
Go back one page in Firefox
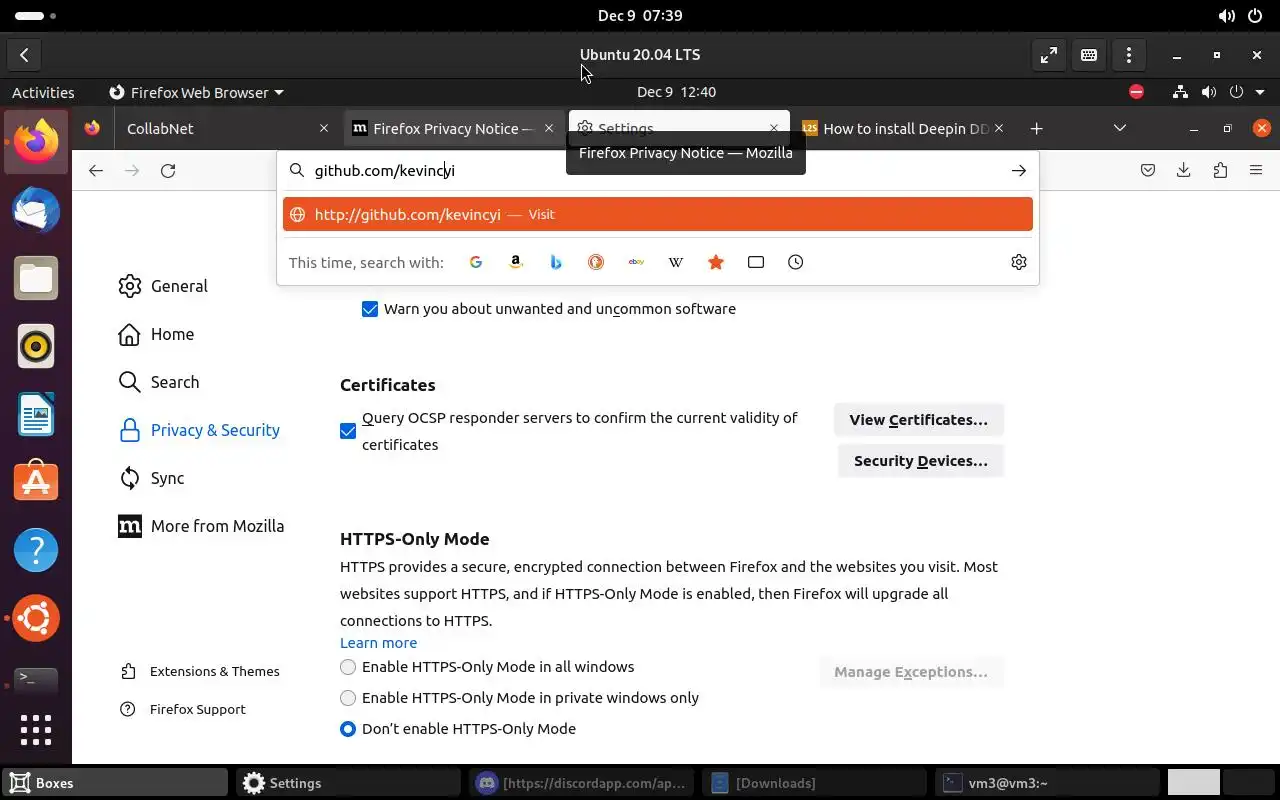tap(96, 171)
